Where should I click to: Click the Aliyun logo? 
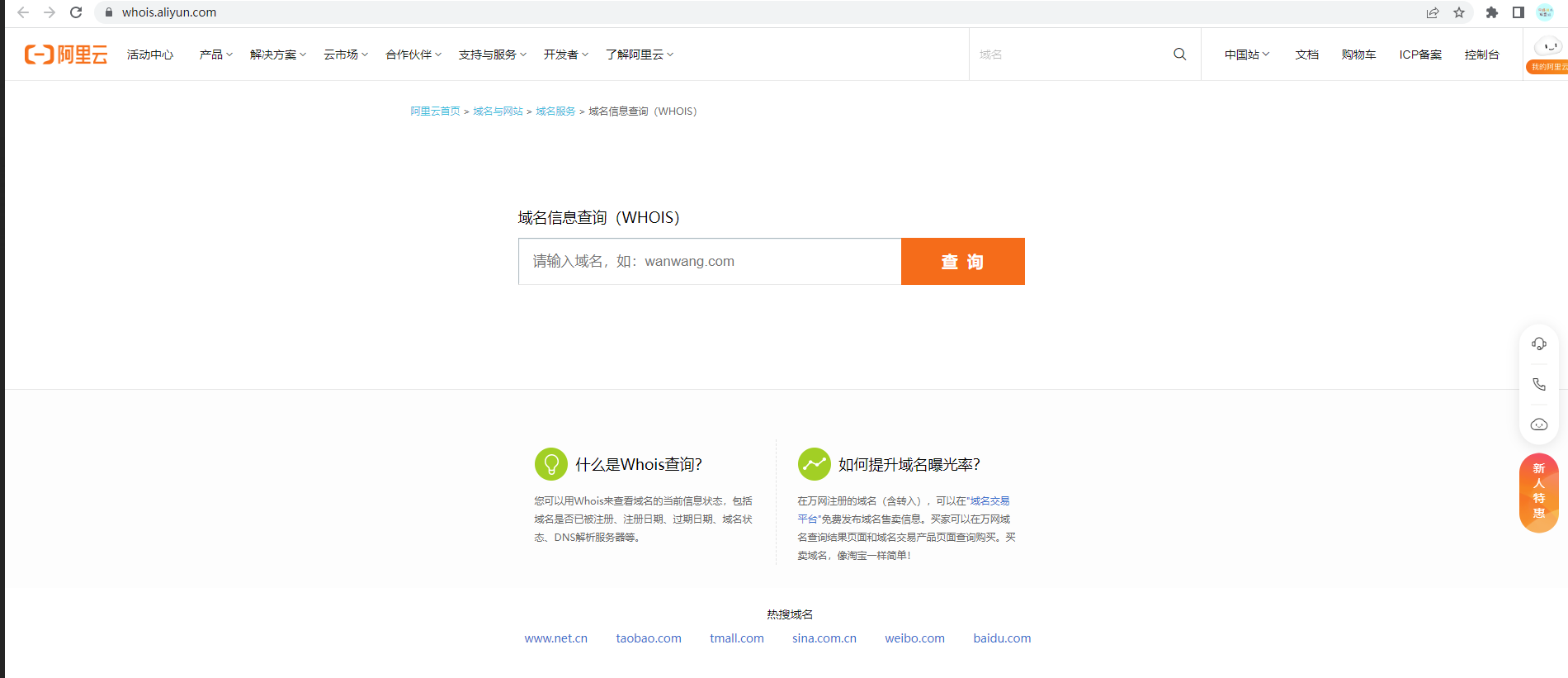tap(66, 55)
